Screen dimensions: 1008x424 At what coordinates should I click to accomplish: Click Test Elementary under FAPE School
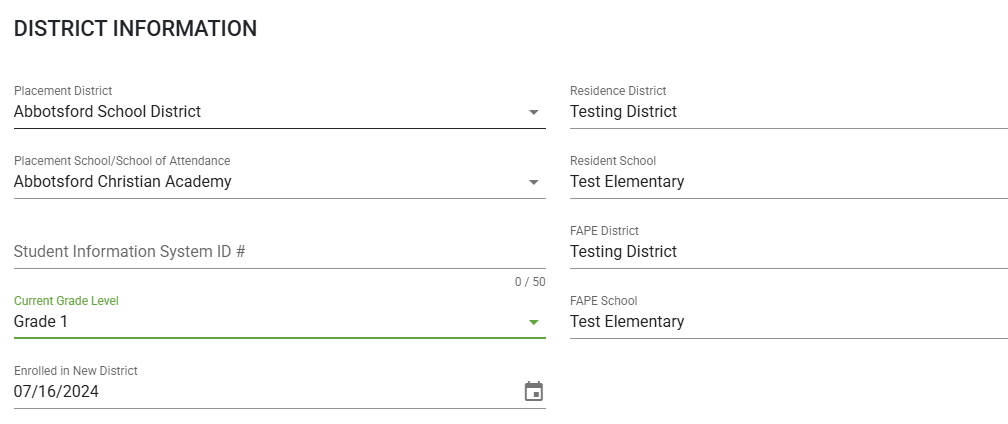[x=627, y=322]
